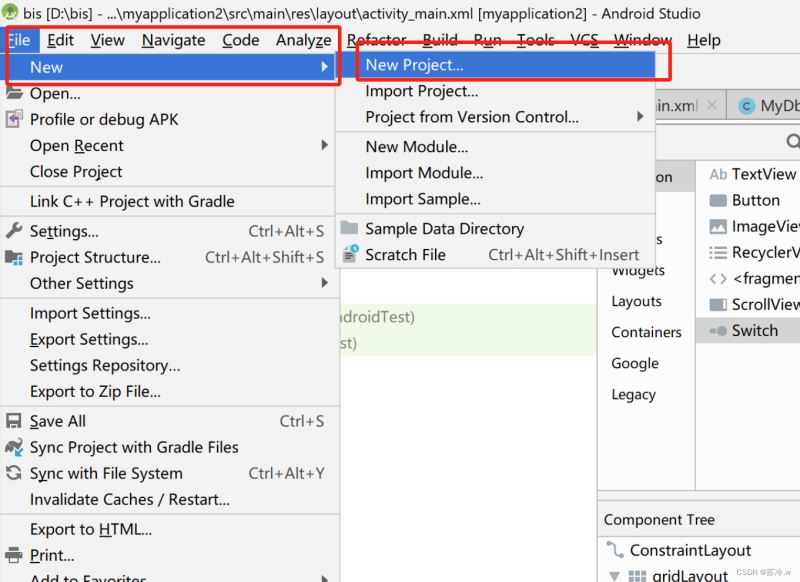Click the Sample Data Directory folder icon
Viewport: 800px width, 582px height.
349,227
